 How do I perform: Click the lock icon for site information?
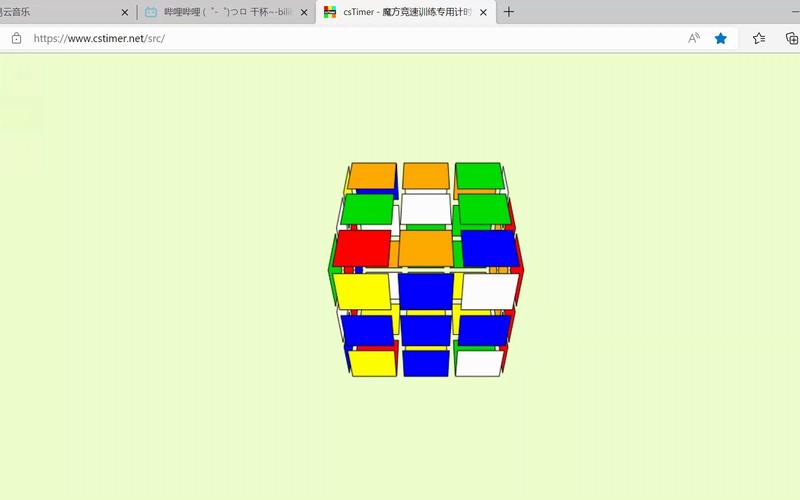(x=17, y=38)
